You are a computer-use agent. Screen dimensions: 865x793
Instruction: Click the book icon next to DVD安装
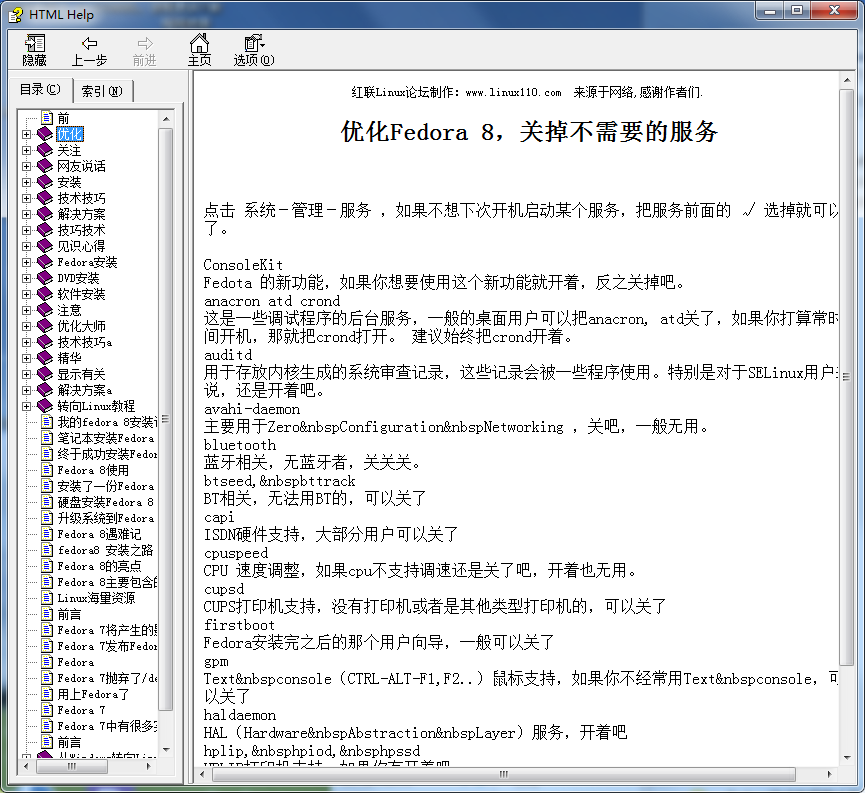coord(44,278)
